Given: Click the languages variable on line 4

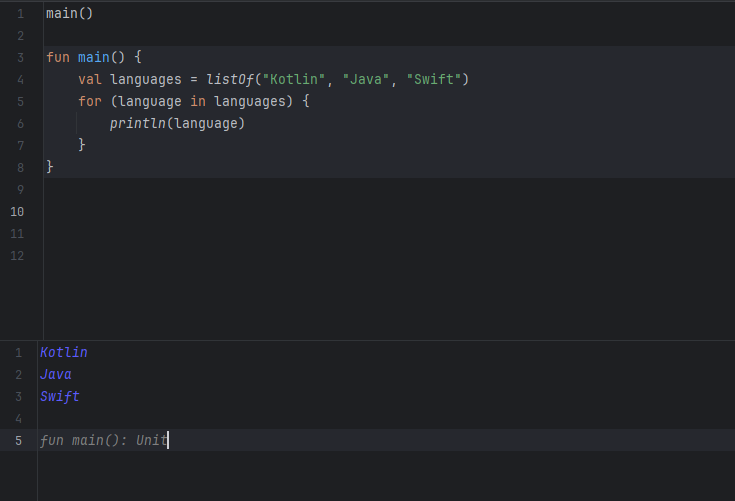Looking at the screenshot, I should [x=146, y=80].
